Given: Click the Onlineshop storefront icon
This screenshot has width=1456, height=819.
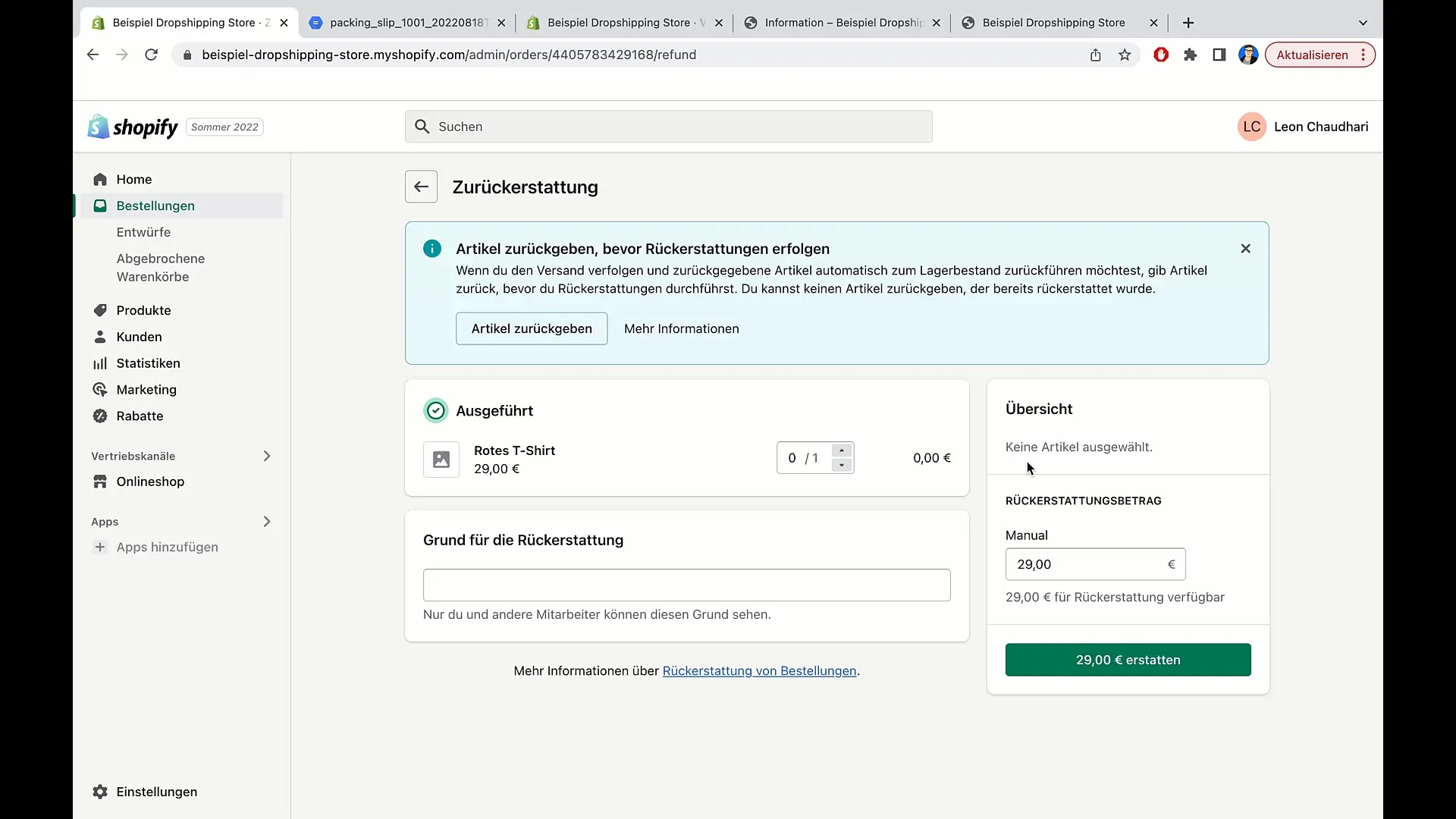Looking at the screenshot, I should point(100,482).
